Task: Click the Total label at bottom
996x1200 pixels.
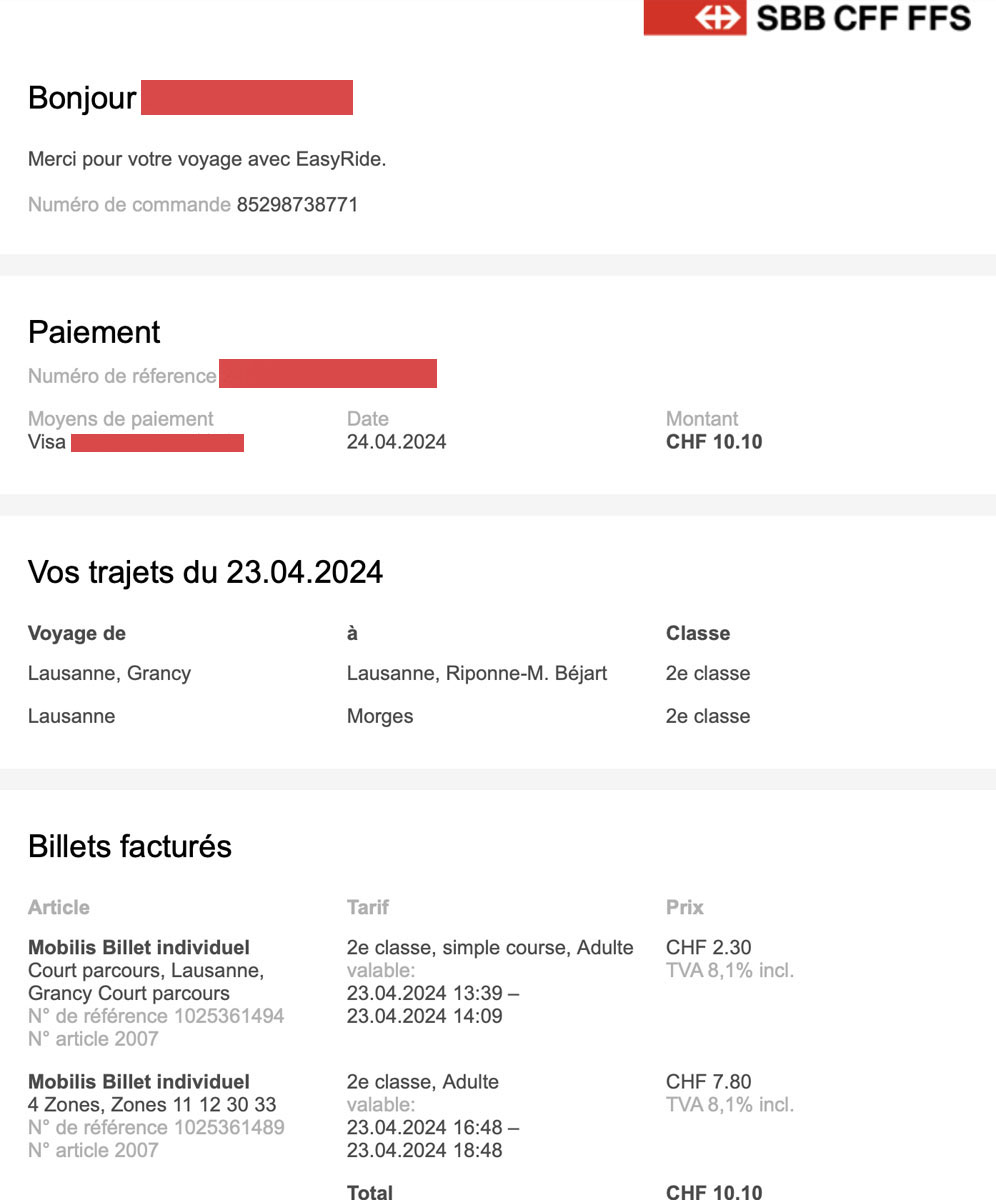Action: (x=370, y=1191)
